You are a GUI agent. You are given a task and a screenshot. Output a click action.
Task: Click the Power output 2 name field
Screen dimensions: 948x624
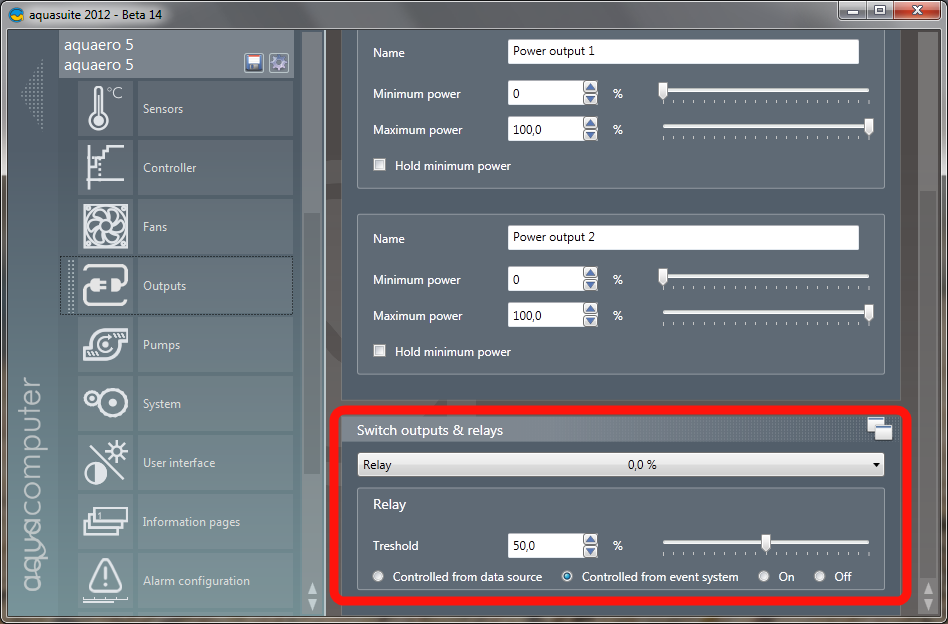683,238
